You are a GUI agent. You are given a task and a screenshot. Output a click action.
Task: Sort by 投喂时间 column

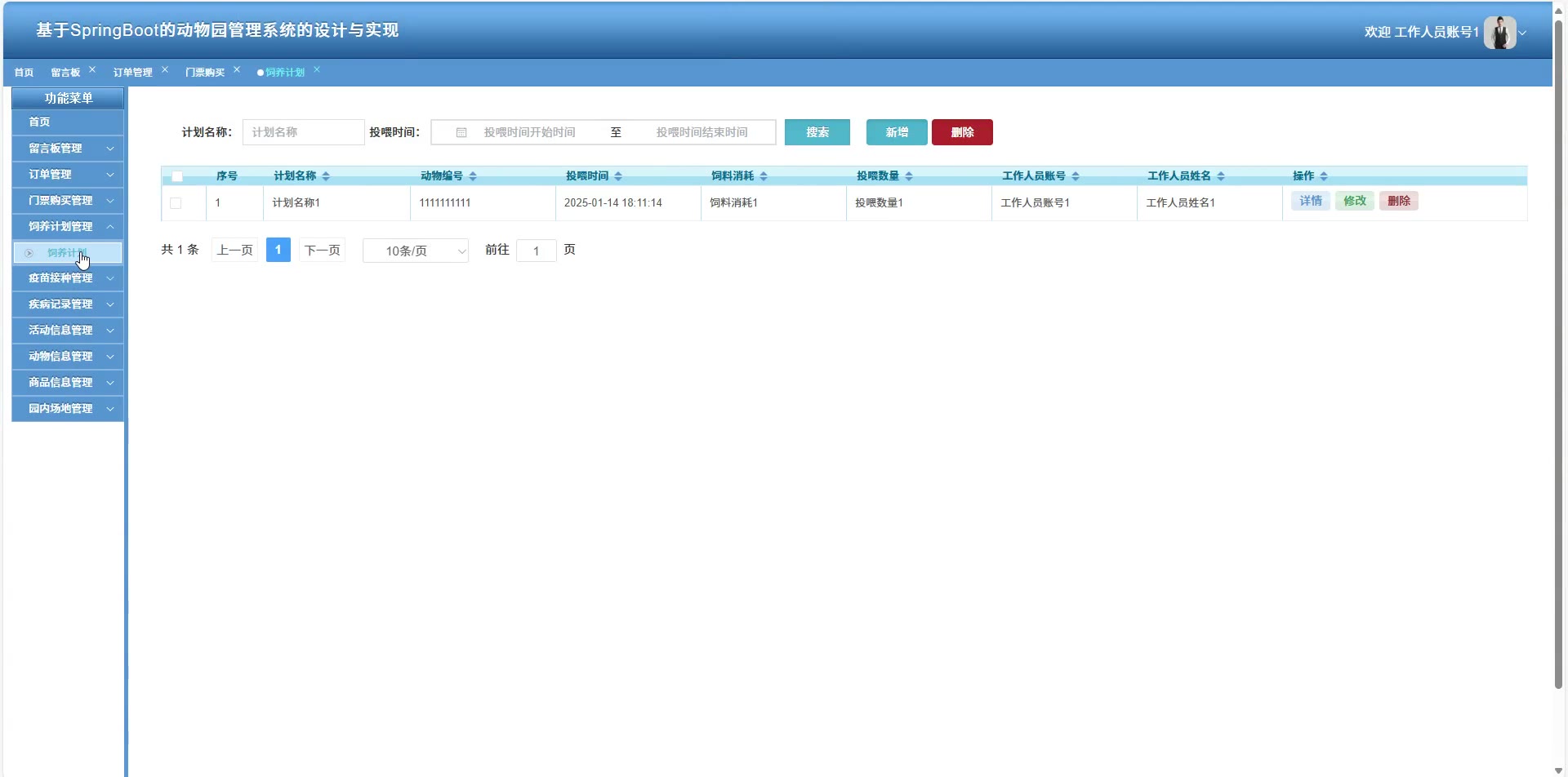[618, 176]
